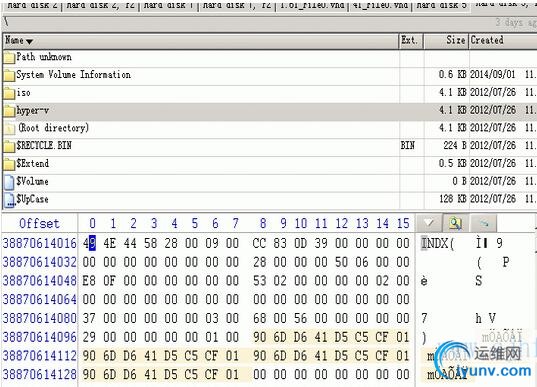This screenshot has width=537, height=387.
Task: Click the Name column header
Action: [200, 41]
